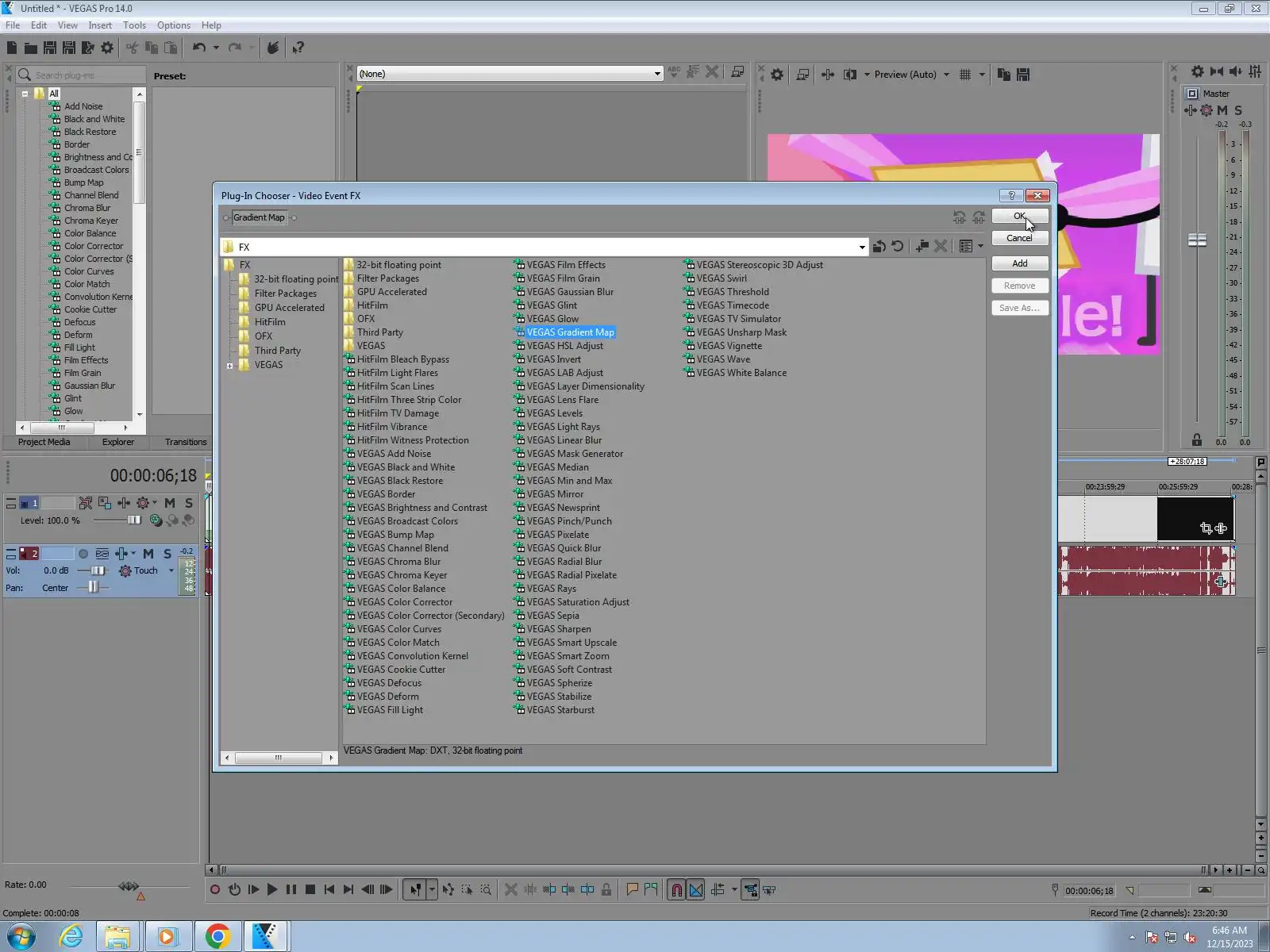Insert a region from transport toolbar
This screenshot has width=1270, height=952.
coord(651,890)
